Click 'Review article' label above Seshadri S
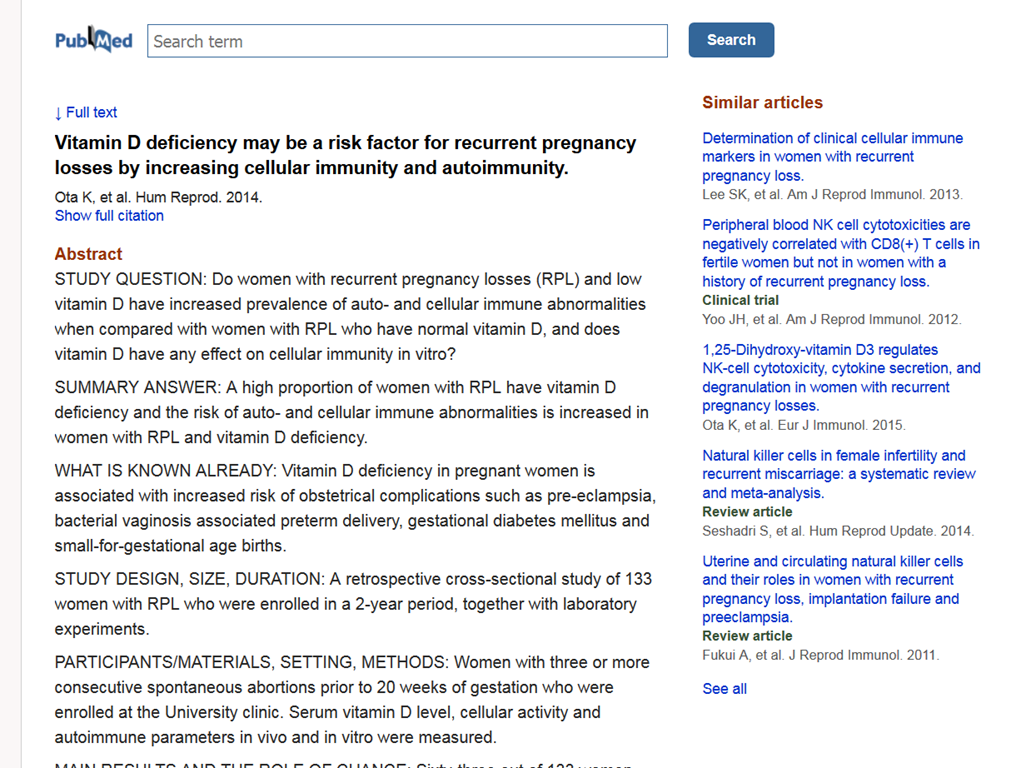The width and height of the screenshot is (1011, 768). [747, 512]
